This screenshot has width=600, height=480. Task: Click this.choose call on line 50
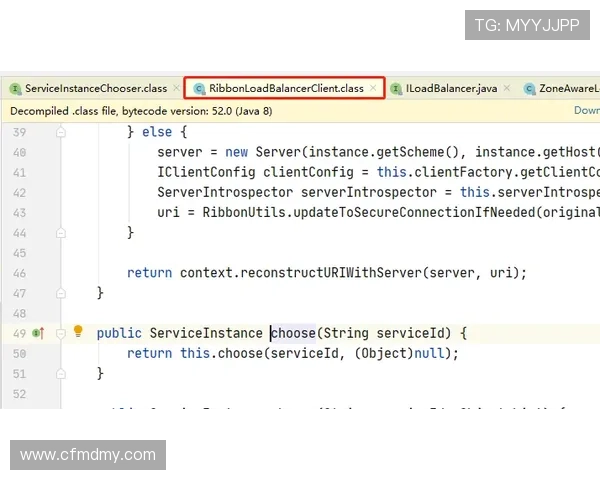(x=221, y=353)
